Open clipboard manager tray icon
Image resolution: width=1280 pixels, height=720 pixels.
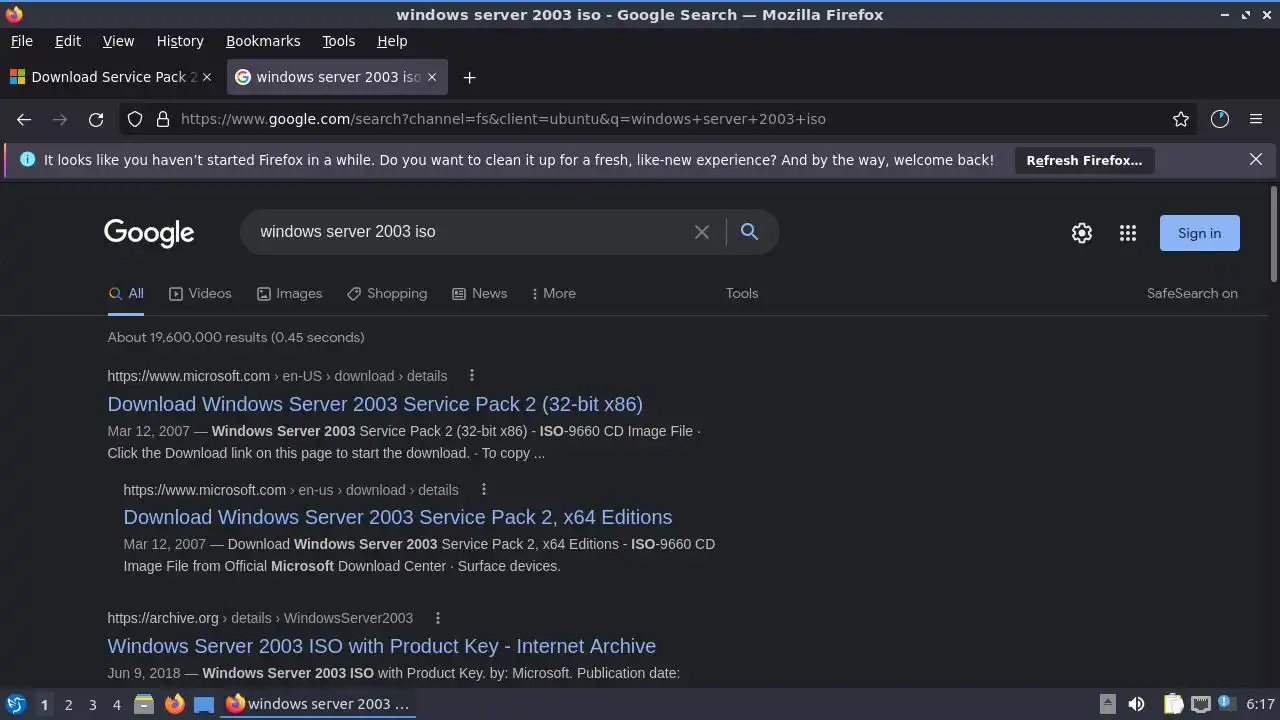1174,704
